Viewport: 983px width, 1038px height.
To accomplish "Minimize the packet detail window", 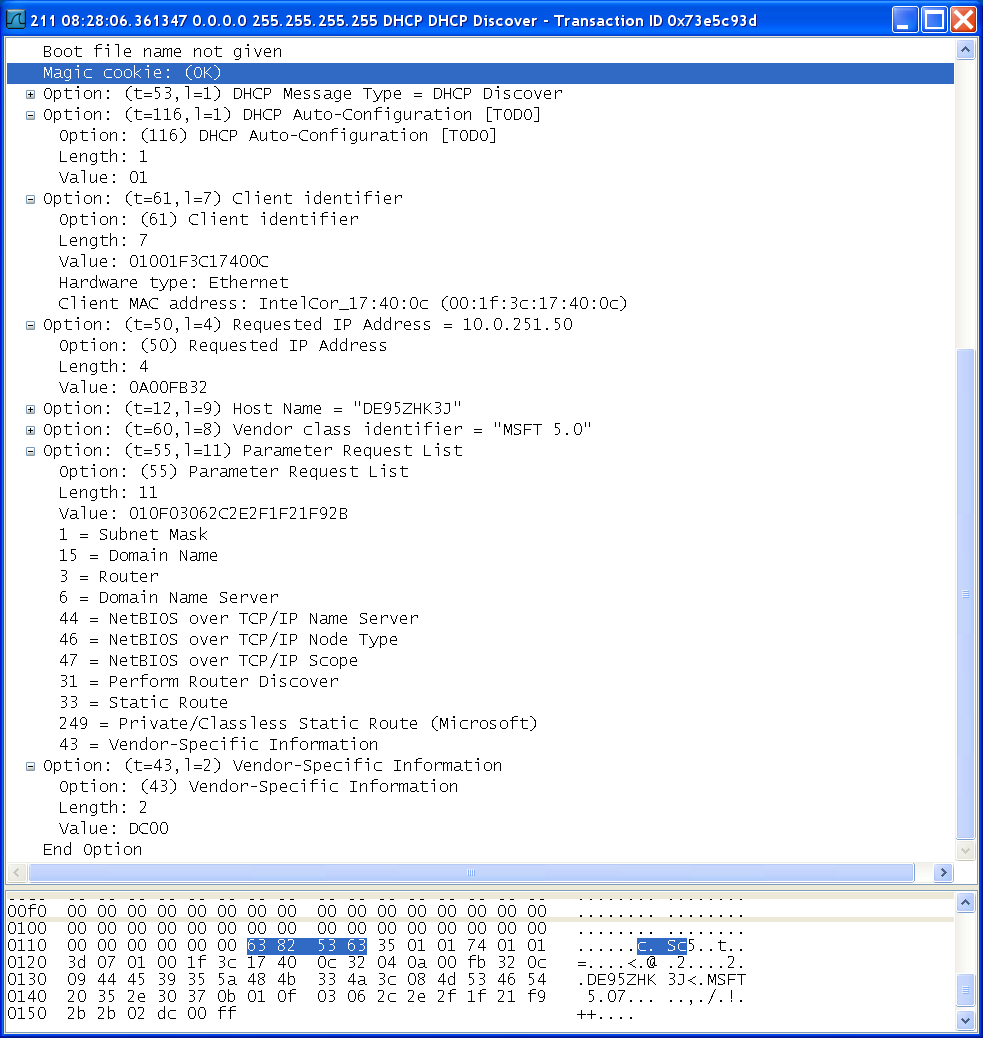I will tap(904, 20).
